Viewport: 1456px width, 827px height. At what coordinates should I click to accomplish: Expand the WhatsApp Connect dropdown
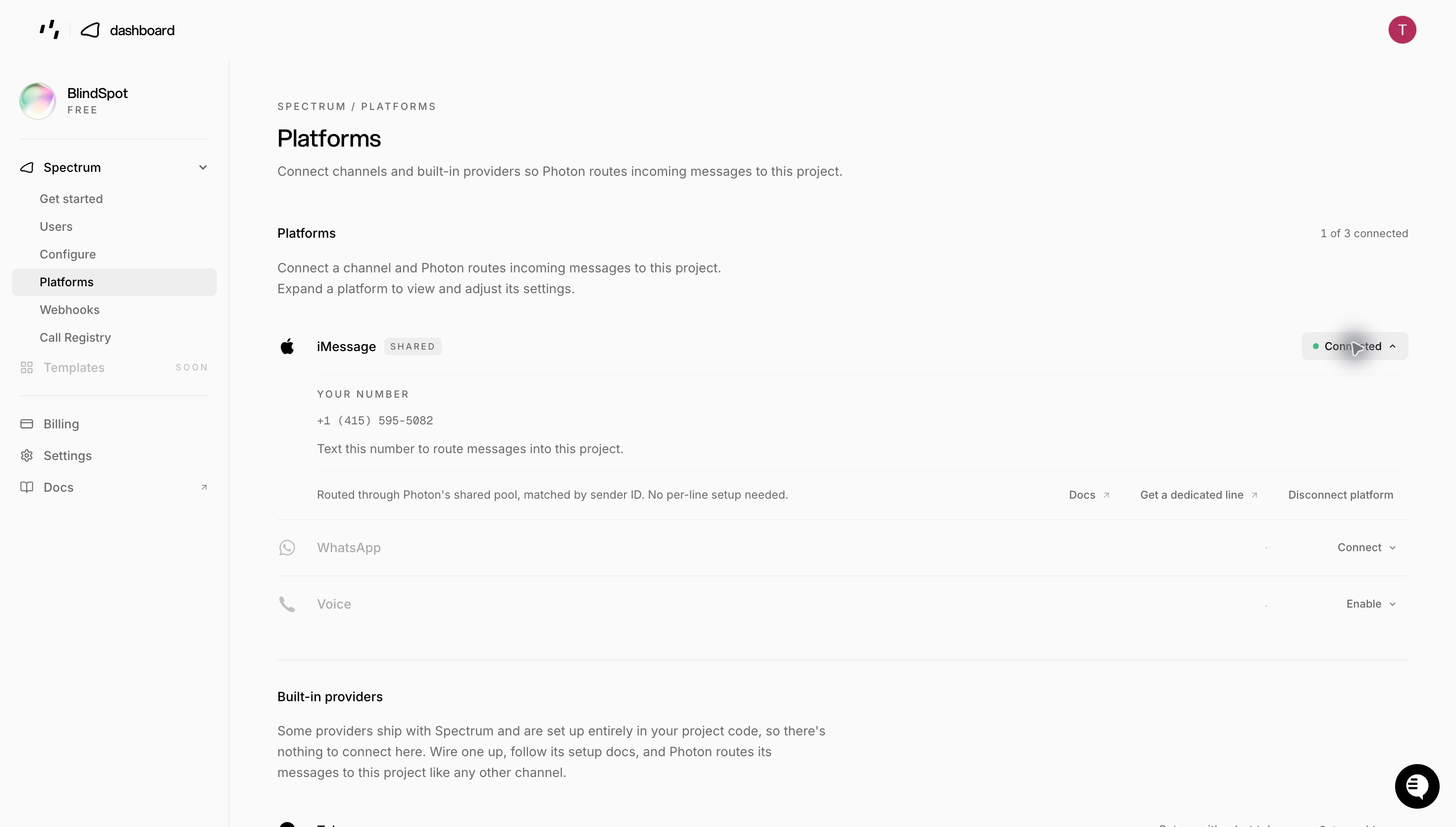1366,548
